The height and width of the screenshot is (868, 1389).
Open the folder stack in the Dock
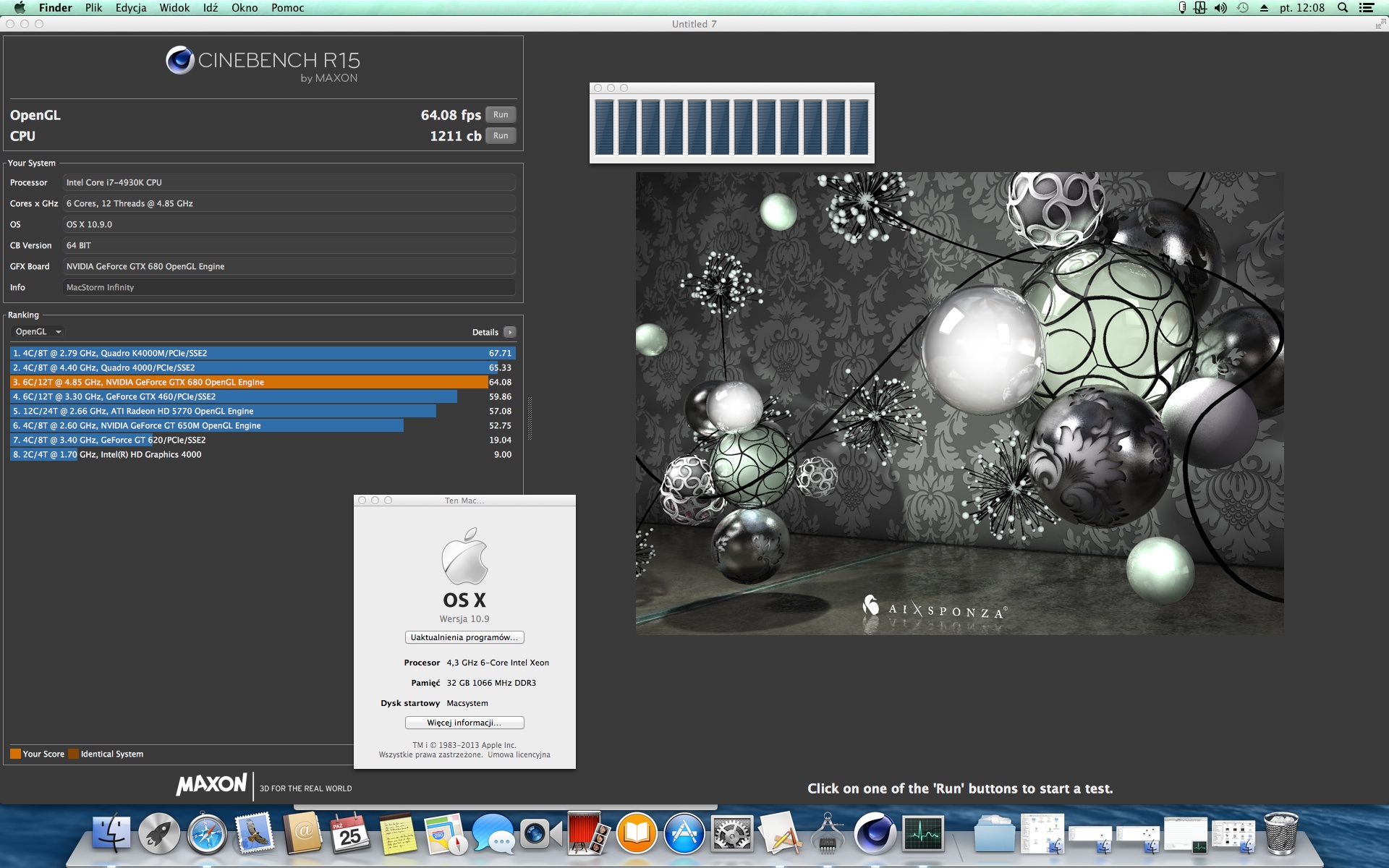click(994, 834)
